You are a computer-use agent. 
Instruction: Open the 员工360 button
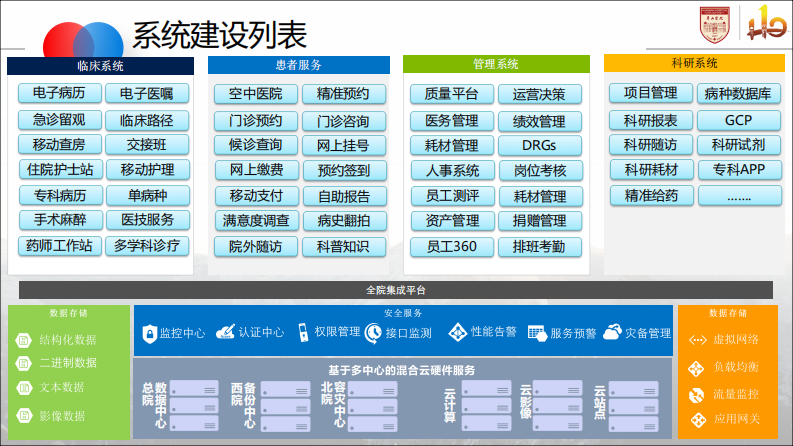point(452,247)
